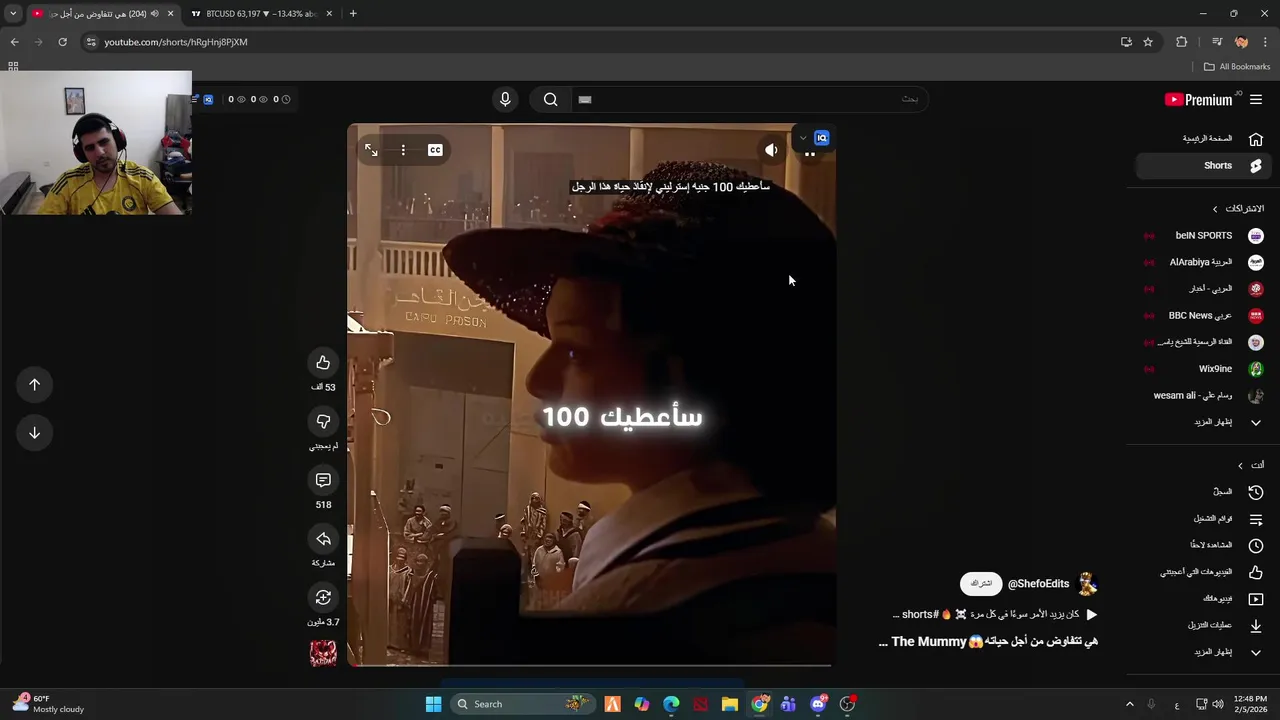Open the sound source thumbnail below remix

pos(323,653)
